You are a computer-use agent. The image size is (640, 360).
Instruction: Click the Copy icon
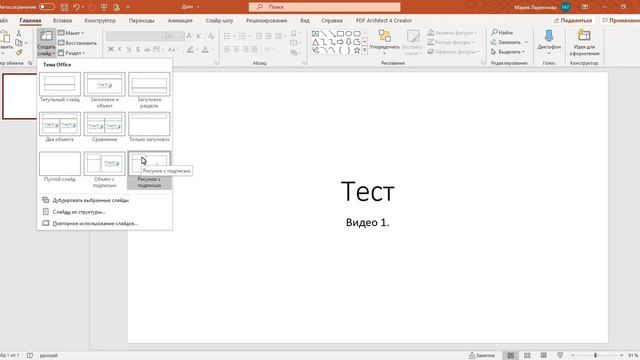coord(19,42)
